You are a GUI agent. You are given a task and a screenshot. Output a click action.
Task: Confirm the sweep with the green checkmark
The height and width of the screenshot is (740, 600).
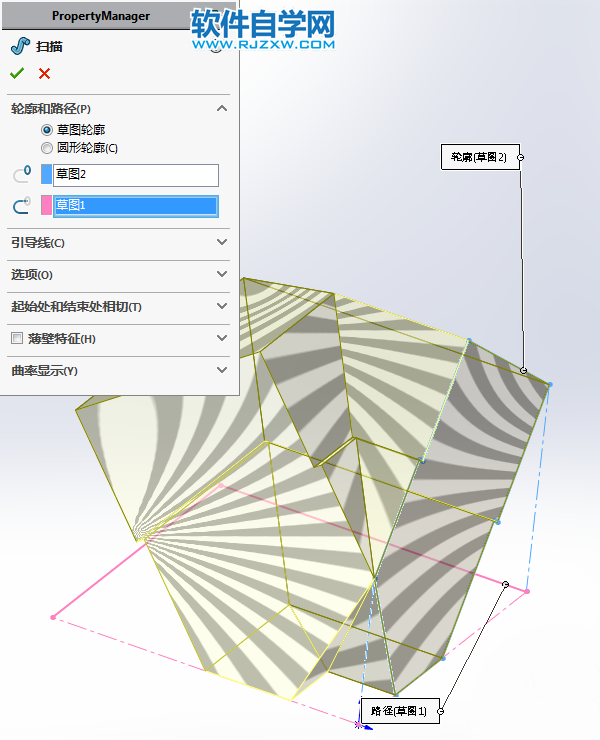pos(17,73)
